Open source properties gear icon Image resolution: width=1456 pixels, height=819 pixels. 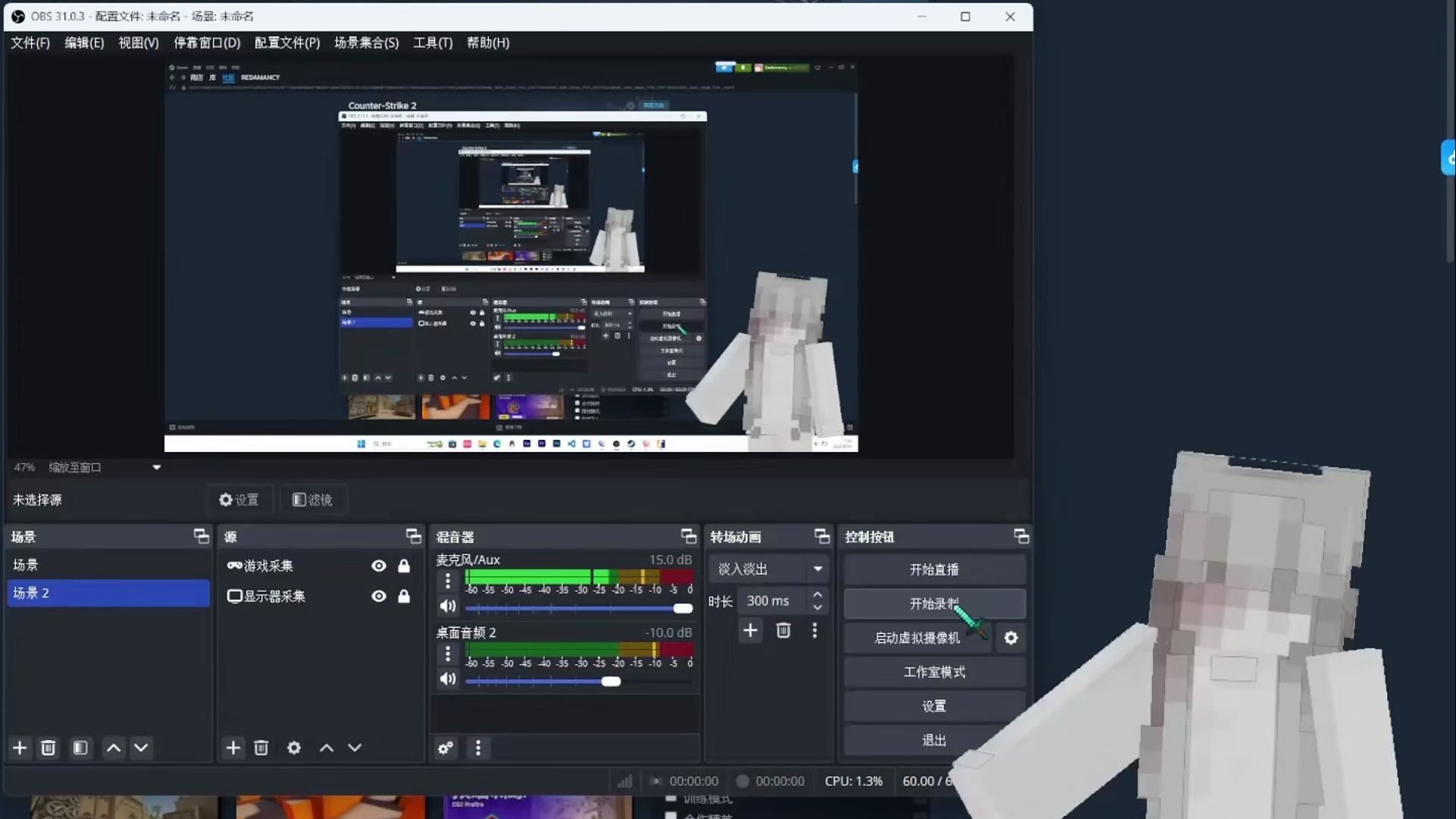[294, 748]
